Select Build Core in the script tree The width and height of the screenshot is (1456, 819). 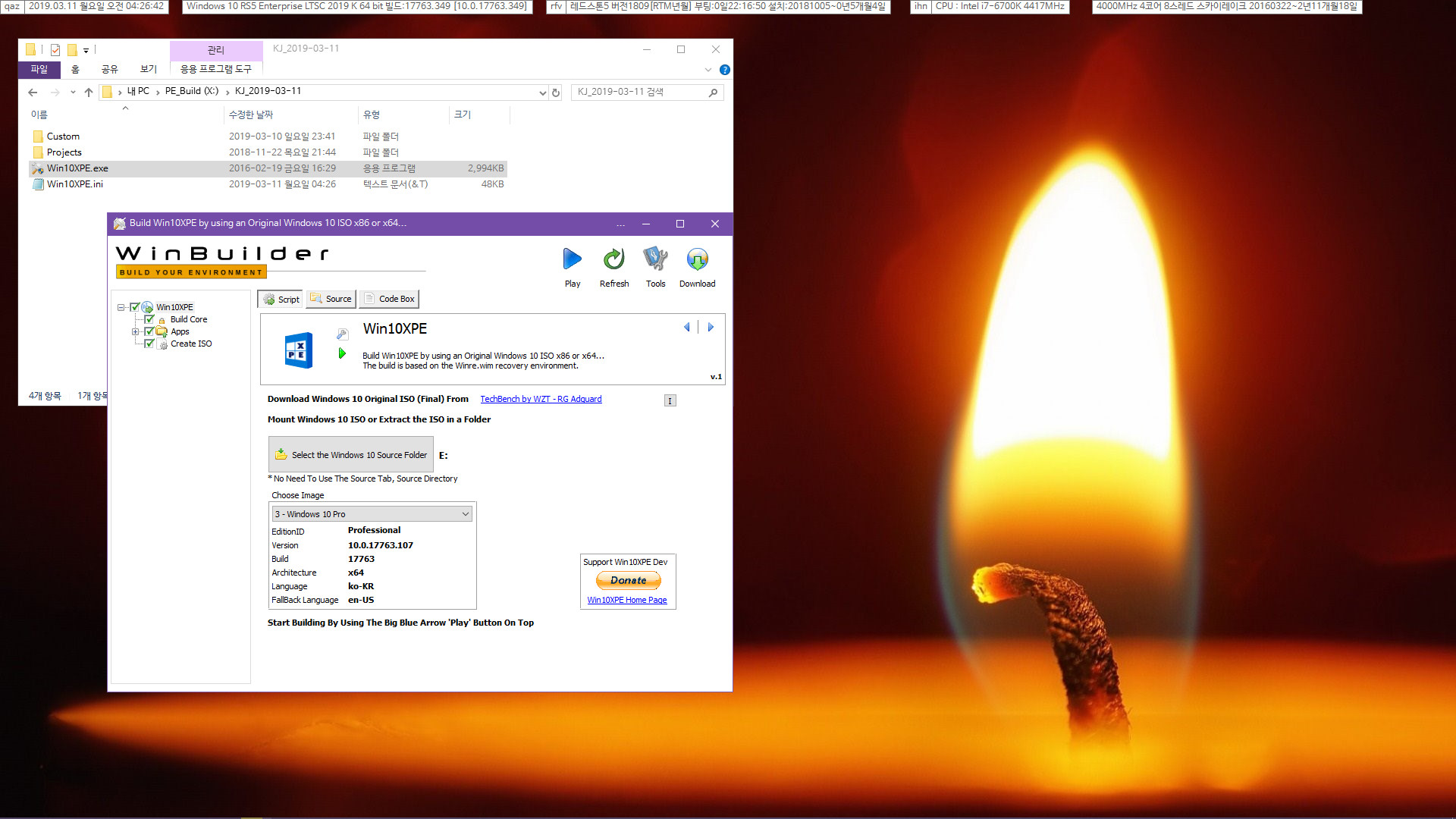[189, 319]
